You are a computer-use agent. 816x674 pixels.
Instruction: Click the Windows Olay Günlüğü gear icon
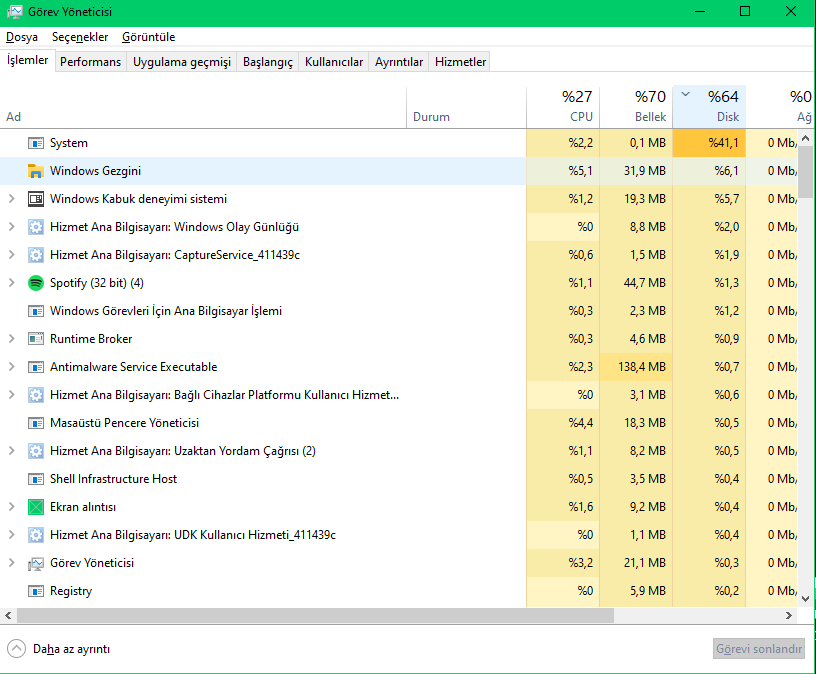[x=35, y=227]
